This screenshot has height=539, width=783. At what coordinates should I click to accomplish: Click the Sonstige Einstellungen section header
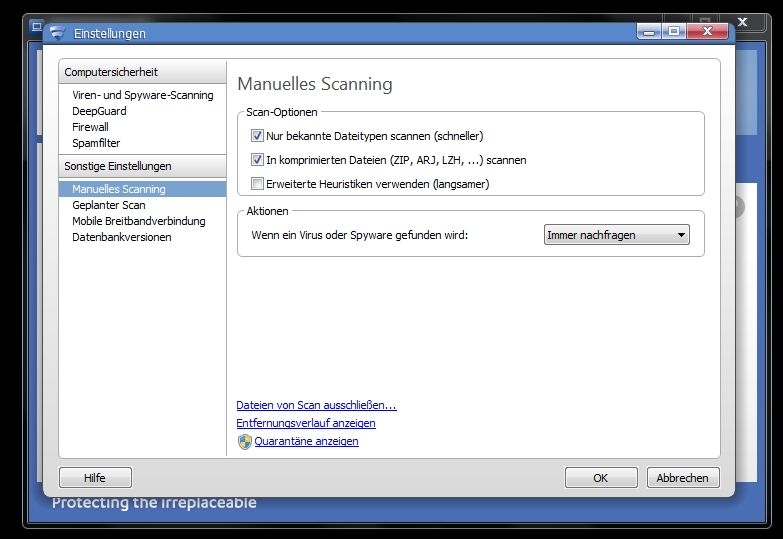142,166
